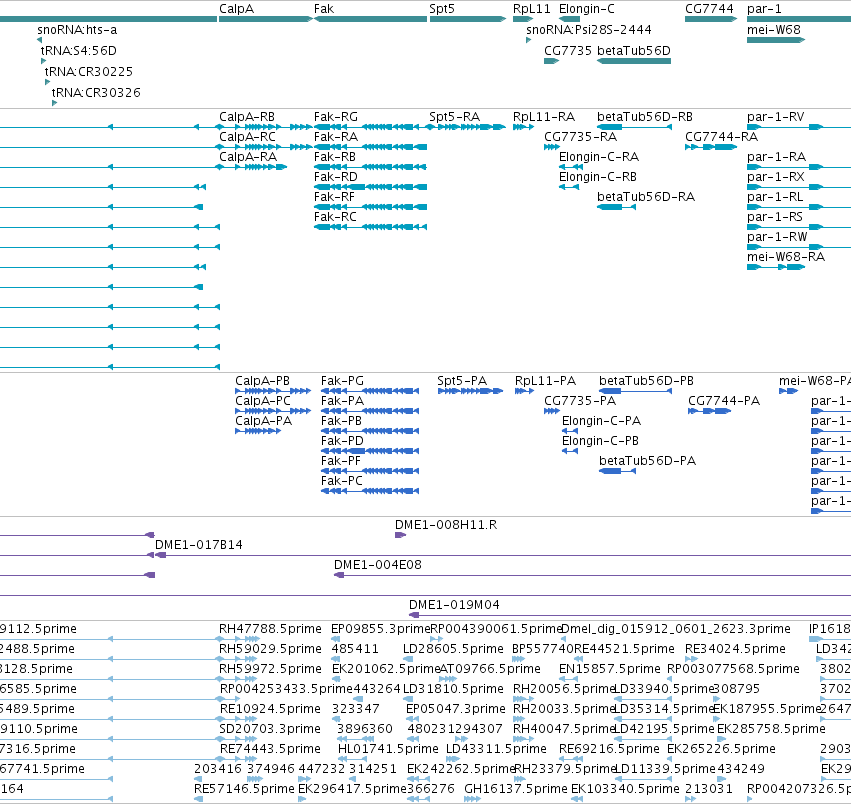Viewport: 851px width, 804px height.
Task: Click the tRNA:CR30225 label
Action: pyautogui.click(x=88, y=72)
